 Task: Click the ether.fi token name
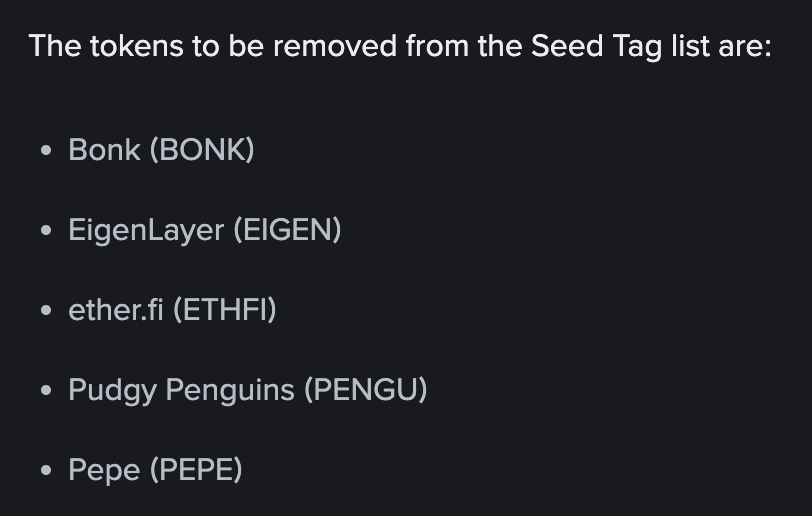point(116,310)
